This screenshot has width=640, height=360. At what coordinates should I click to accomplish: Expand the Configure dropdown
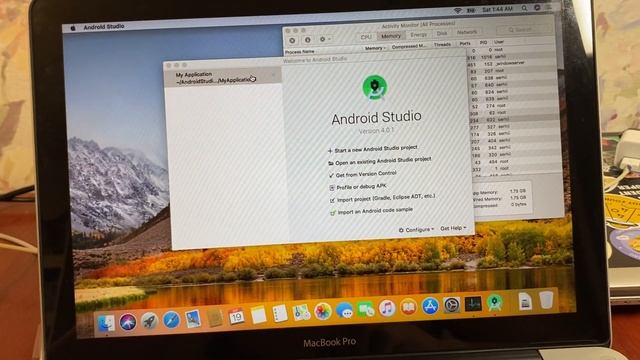pos(416,230)
